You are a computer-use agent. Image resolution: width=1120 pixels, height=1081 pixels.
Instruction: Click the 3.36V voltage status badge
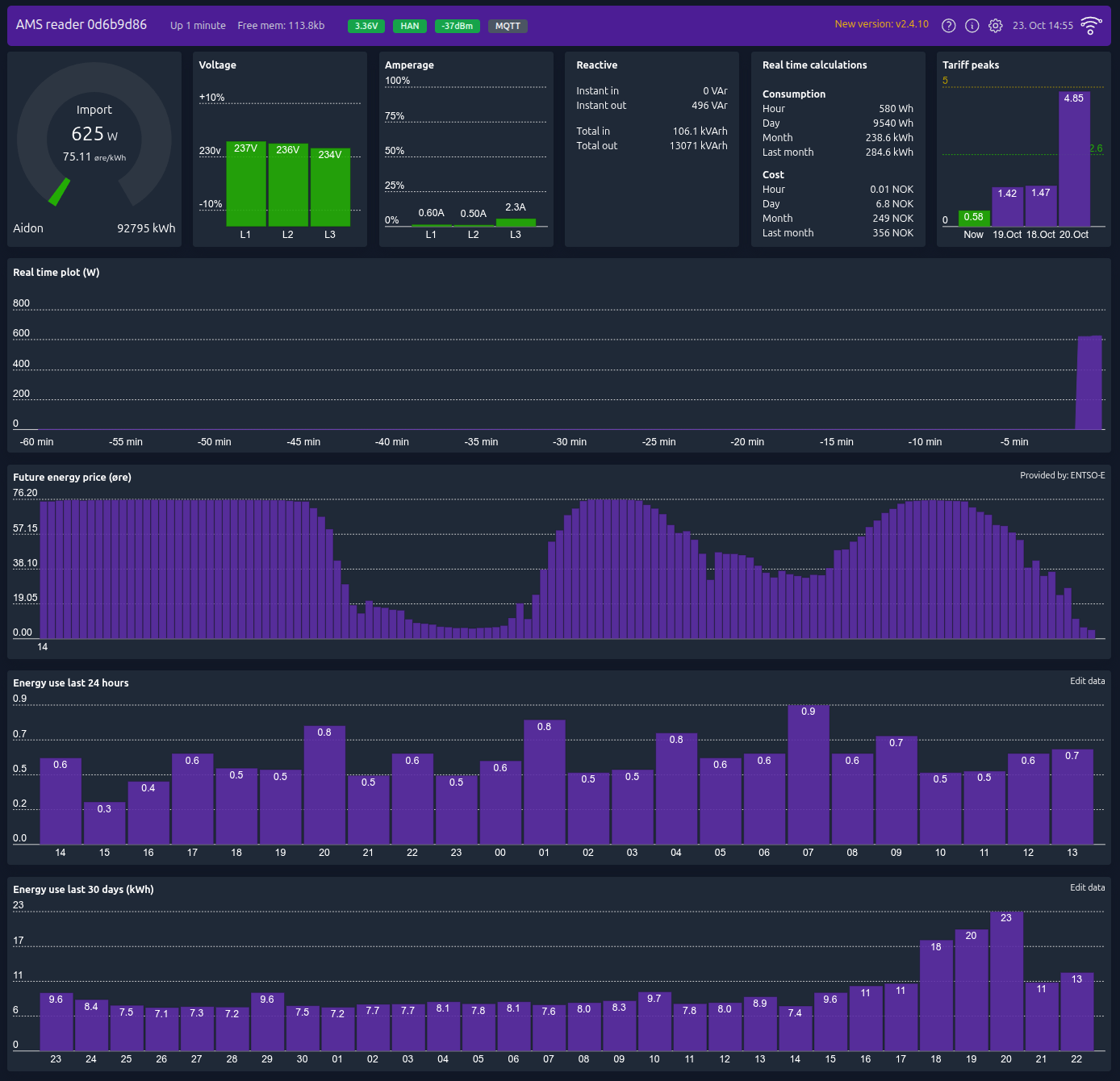[x=366, y=26]
